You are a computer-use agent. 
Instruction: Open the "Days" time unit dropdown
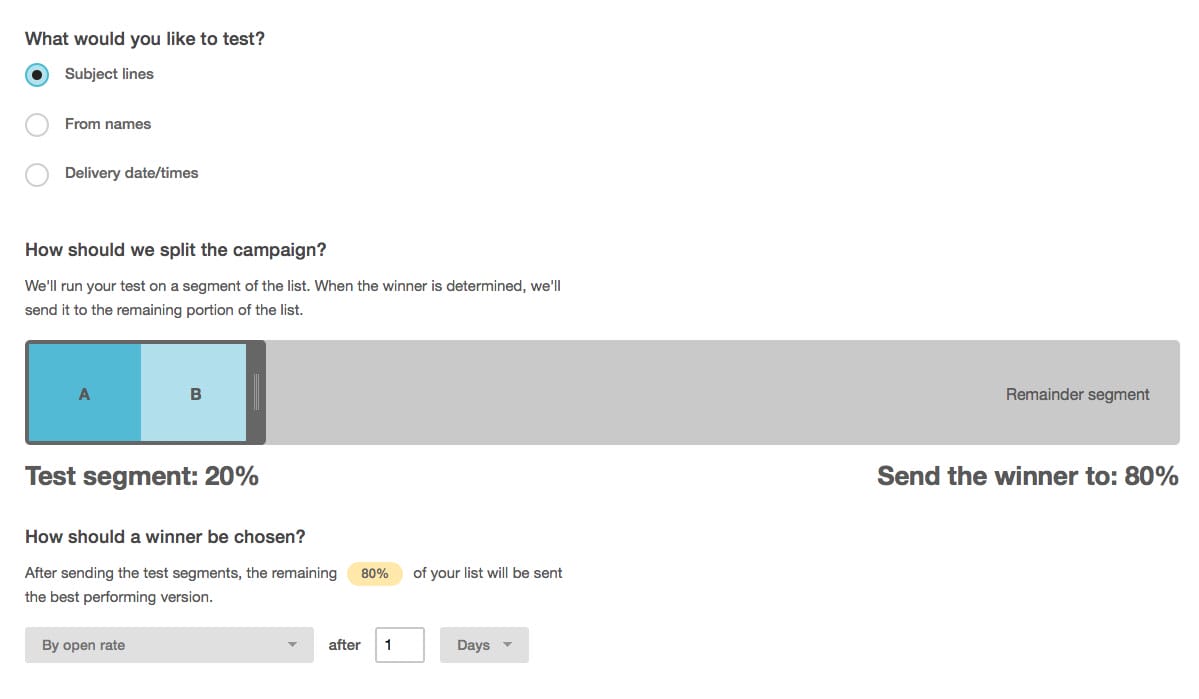483,644
